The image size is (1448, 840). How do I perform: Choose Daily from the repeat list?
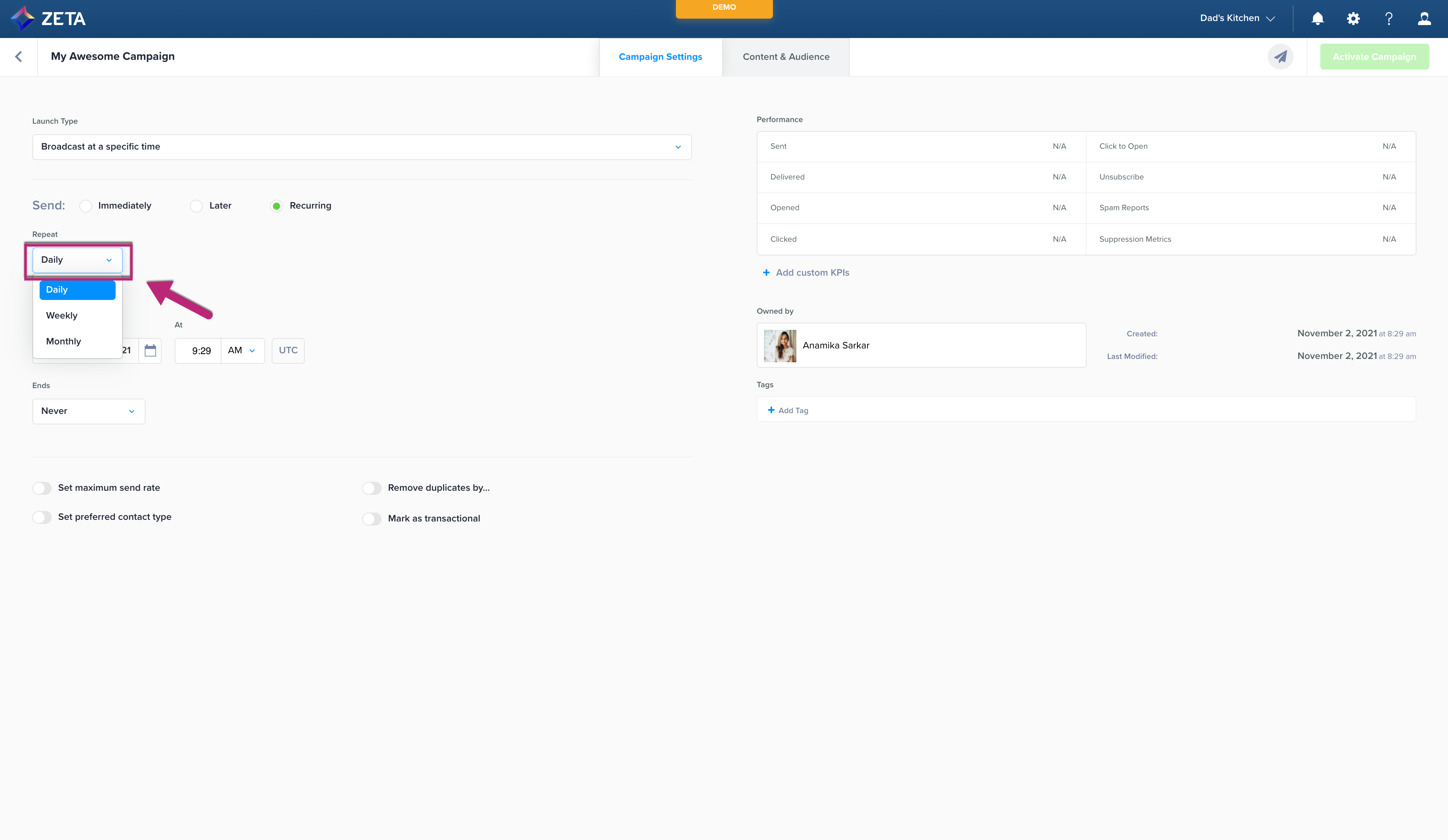(78, 289)
